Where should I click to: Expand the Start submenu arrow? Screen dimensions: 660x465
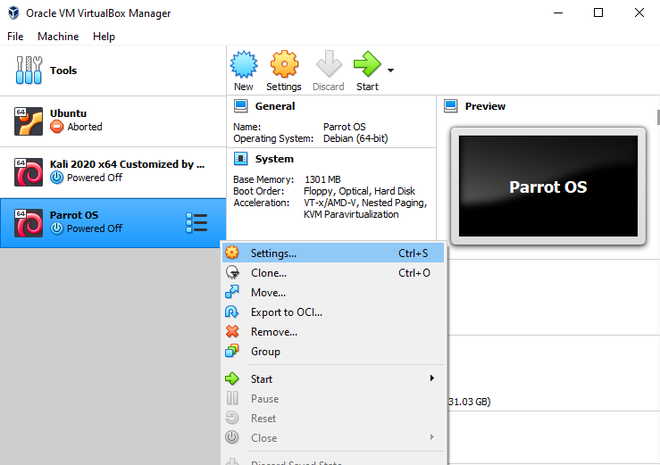point(432,378)
